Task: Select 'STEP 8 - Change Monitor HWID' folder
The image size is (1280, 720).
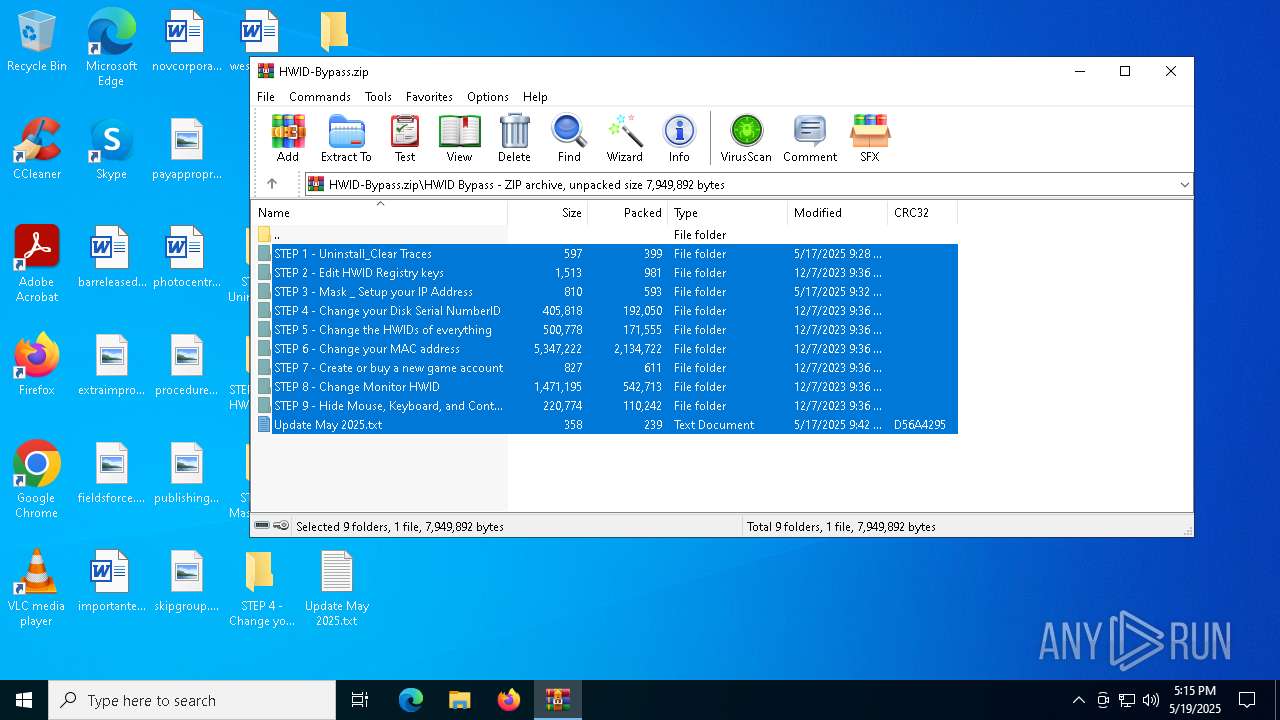Action: click(x=605, y=387)
